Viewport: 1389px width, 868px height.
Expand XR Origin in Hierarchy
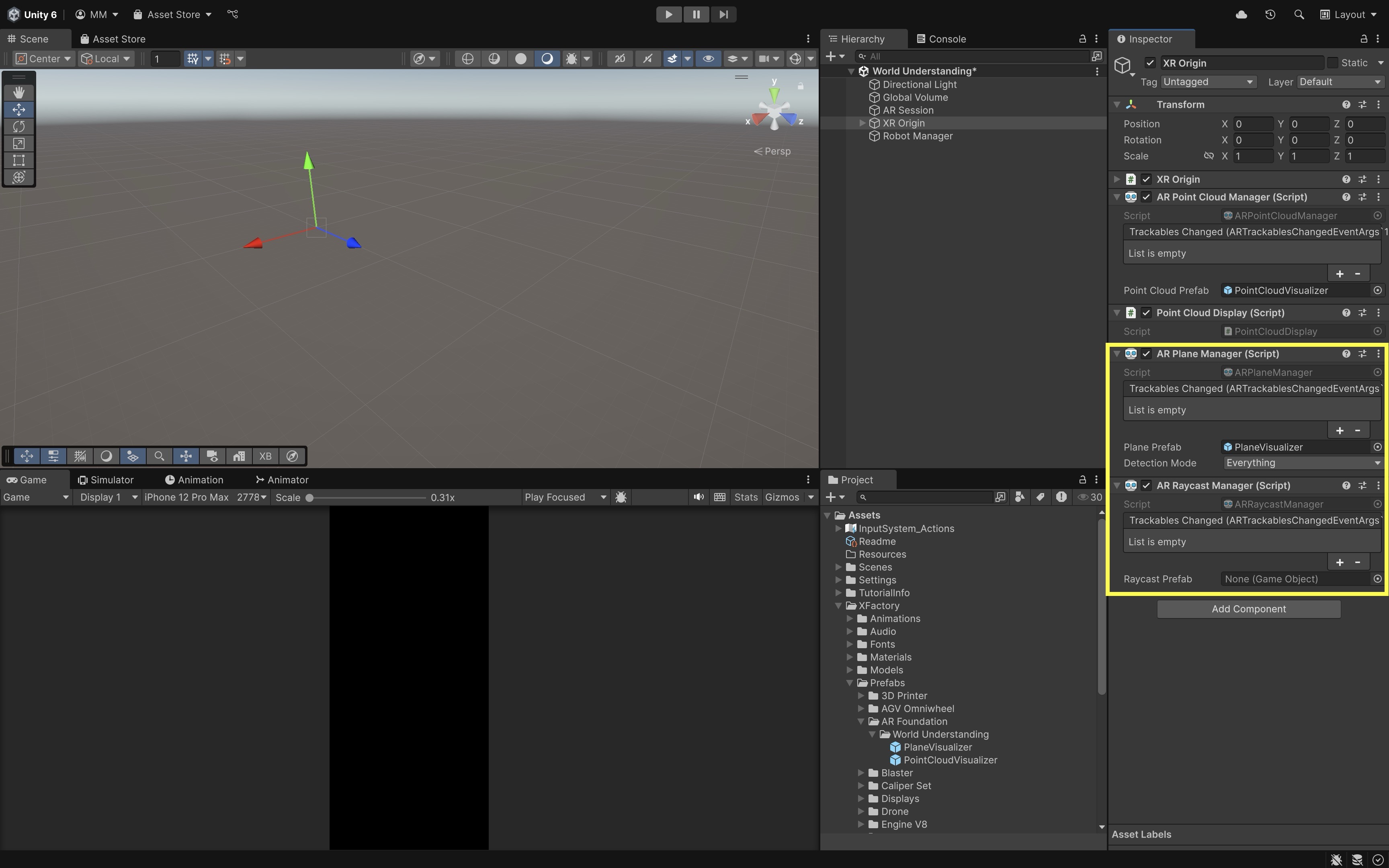pyautogui.click(x=862, y=123)
